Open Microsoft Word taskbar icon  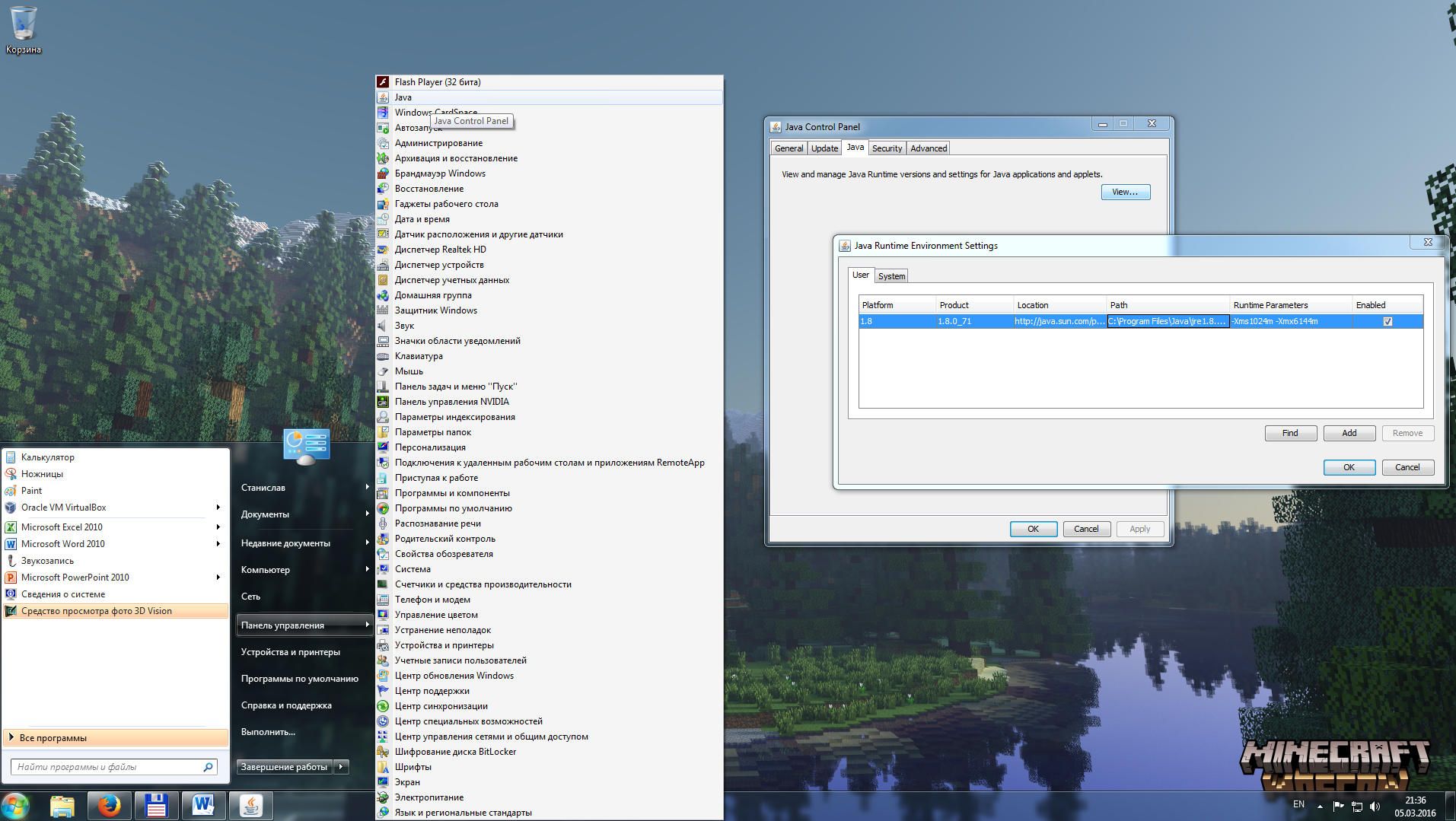pyautogui.click(x=203, y=805)
